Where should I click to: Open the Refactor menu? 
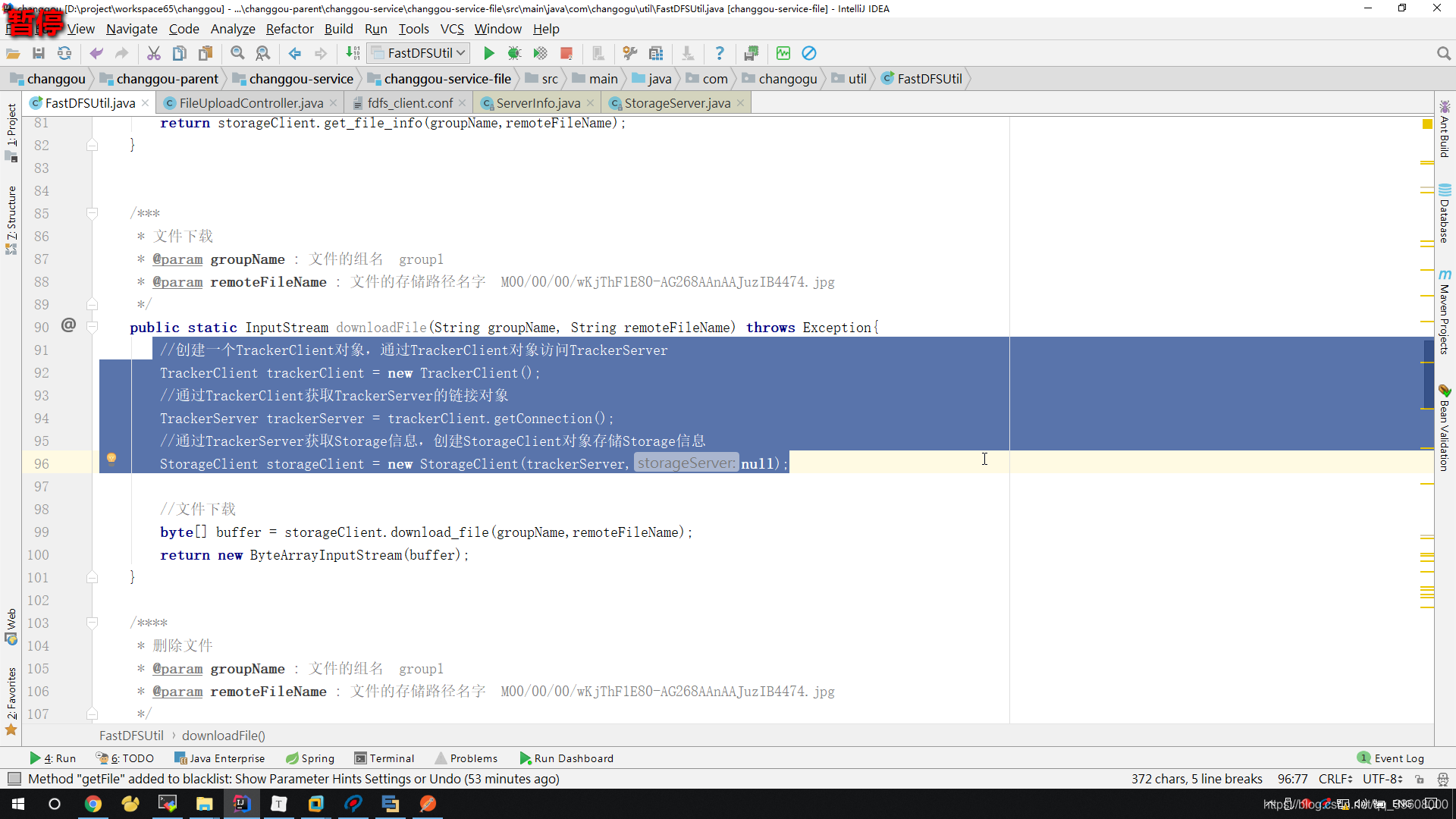pyautogui.click(x=290, y=29)
